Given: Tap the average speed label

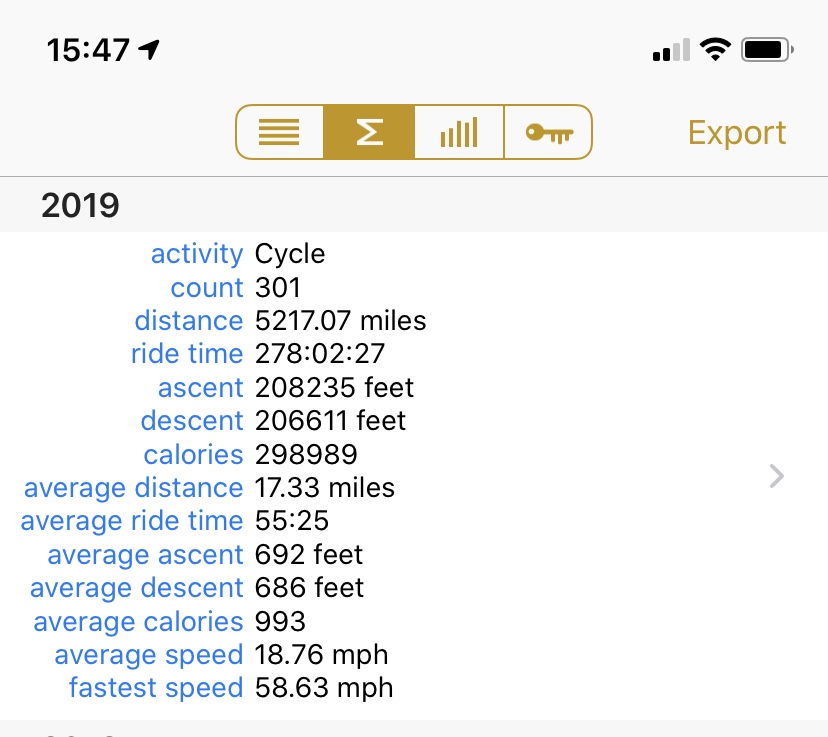Looking at the screenshot, I should click(x=148, y=655).
